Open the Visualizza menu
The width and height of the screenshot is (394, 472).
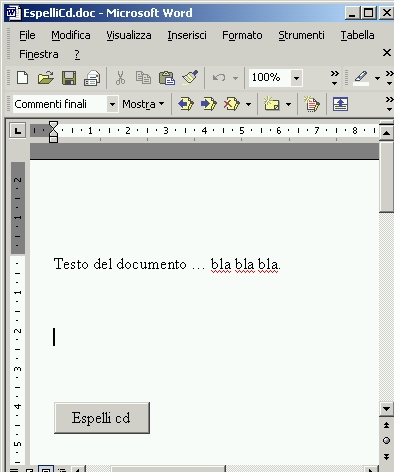pos(129,35)
